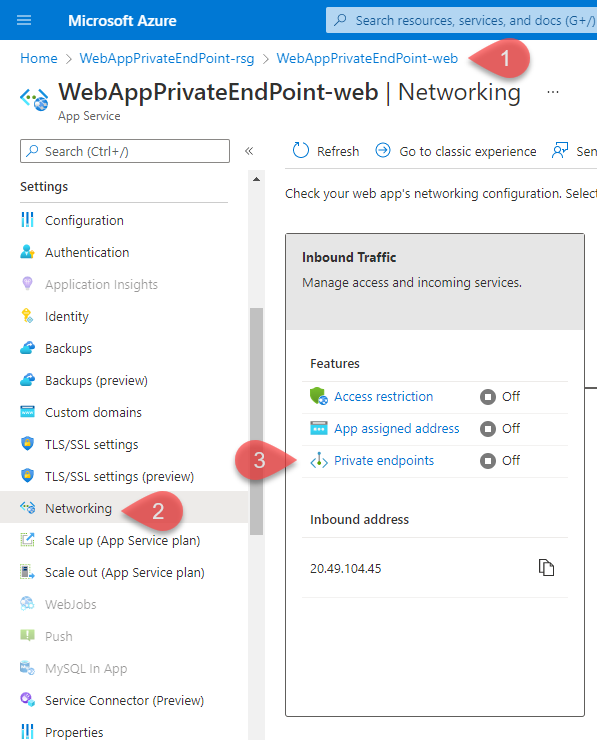Copy inbound address with the copy icon
Image resolution: width=597 pixels, height=740 pixels.
546,568
